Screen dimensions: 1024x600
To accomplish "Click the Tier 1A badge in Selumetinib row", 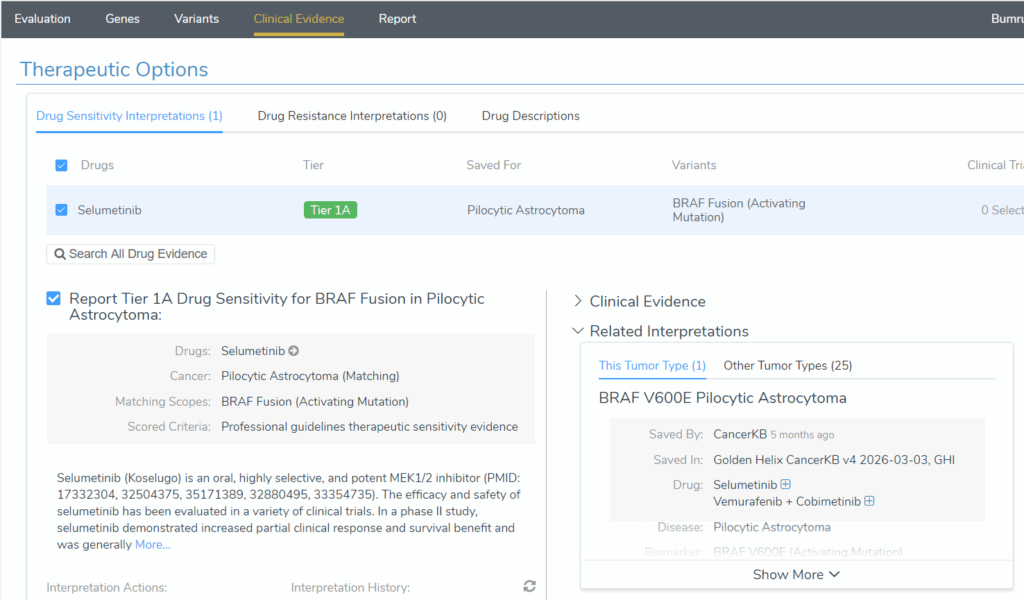I will (330, 210).
